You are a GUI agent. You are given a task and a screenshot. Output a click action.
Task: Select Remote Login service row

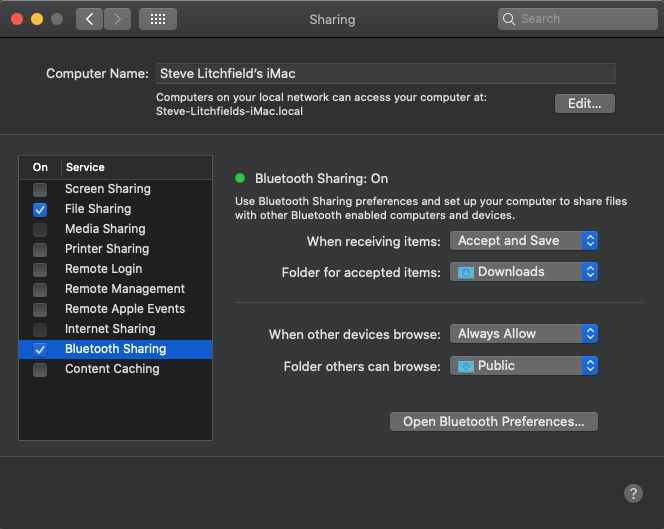[116, 269]
